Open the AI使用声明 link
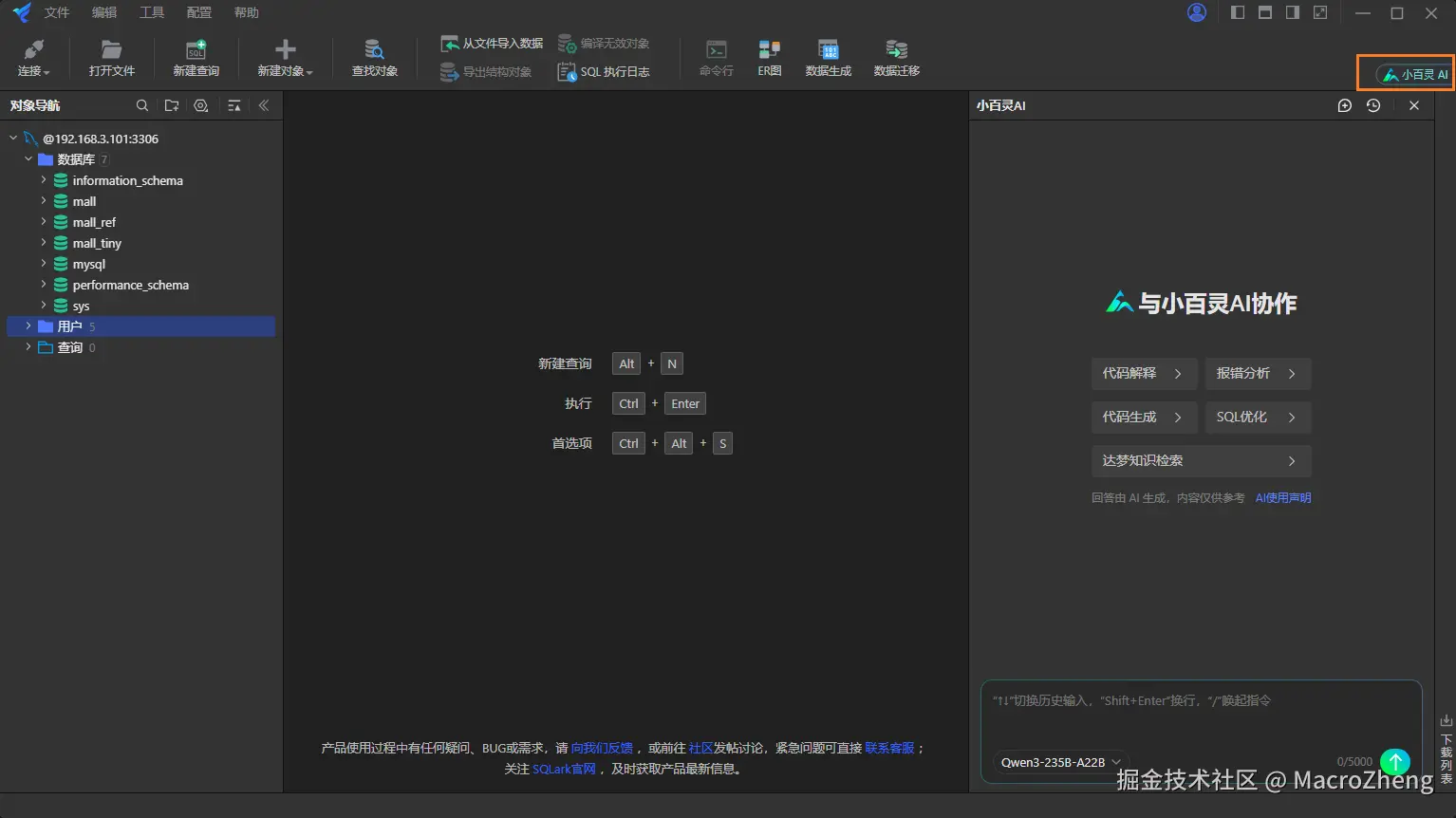Viewport: 1456px width, 818px height. (1283, 498)
